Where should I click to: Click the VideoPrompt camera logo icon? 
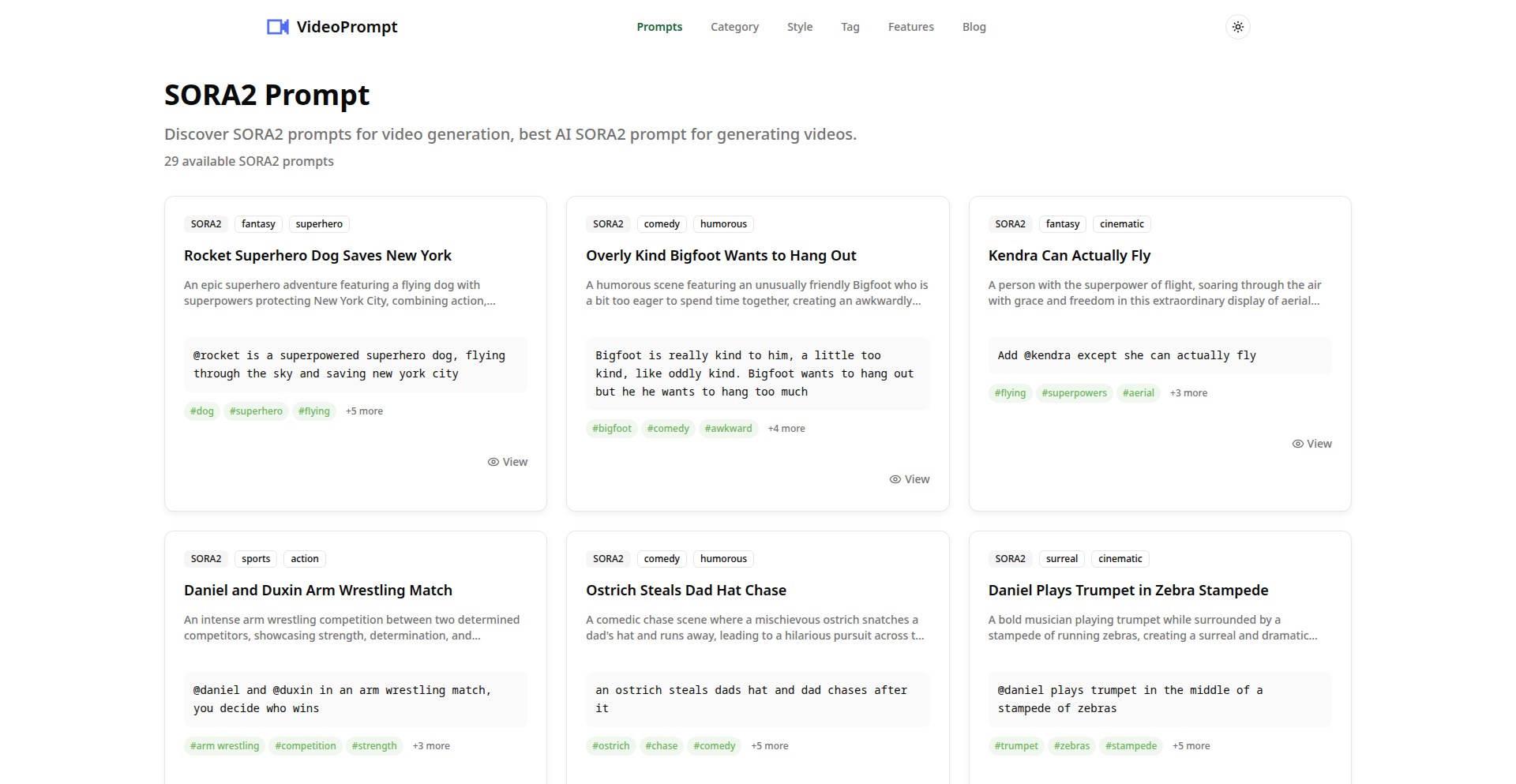[277, 27]
